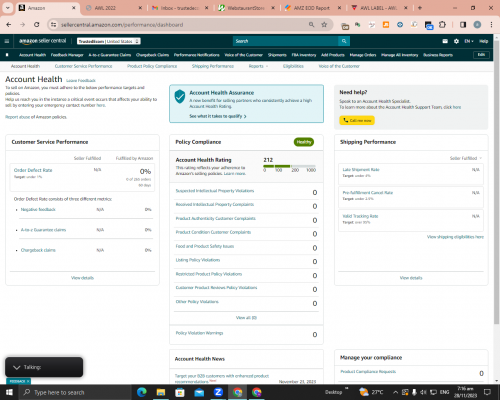The width and height of the screenshot is (500, 400).
Task: Open the EN language dropdown
Action: (469, 41)
